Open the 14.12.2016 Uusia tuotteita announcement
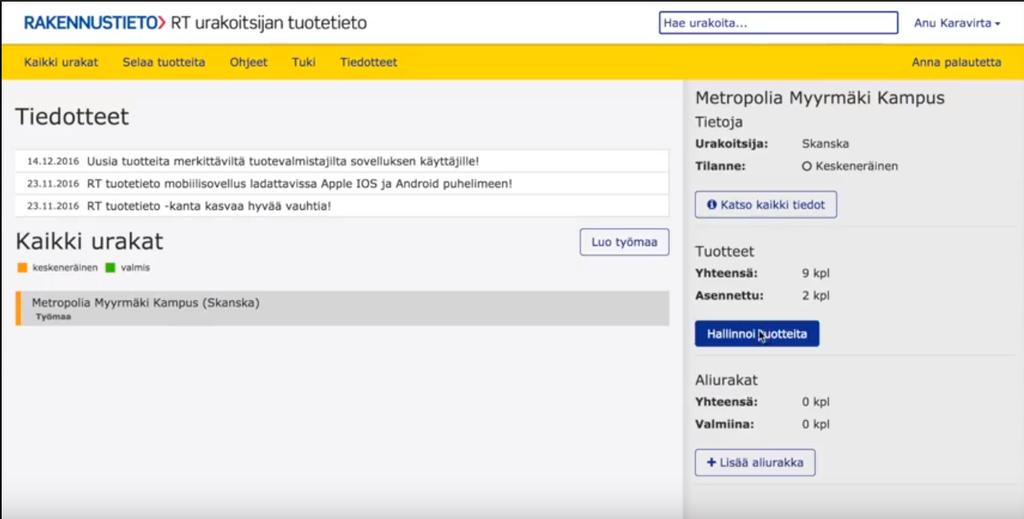The width and height of the screenshot is (1024, 519). click(x=342, y=161)
